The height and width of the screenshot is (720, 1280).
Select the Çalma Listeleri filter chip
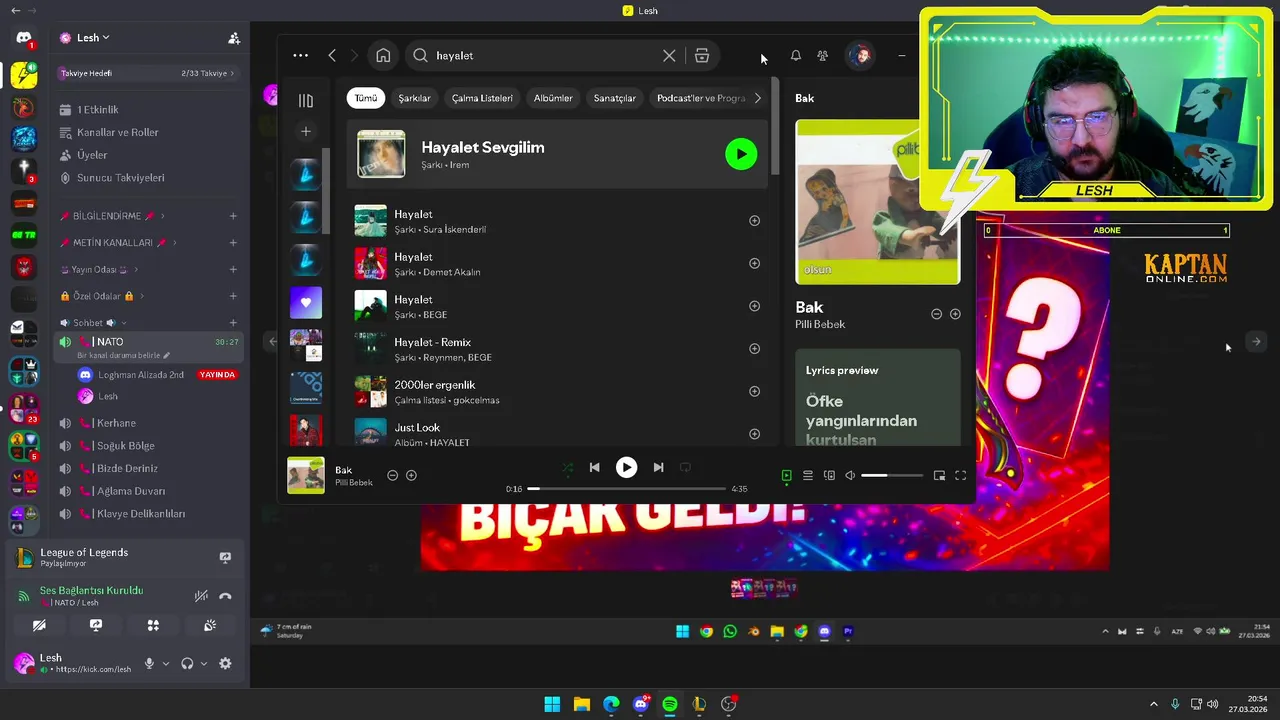(482, 98)
